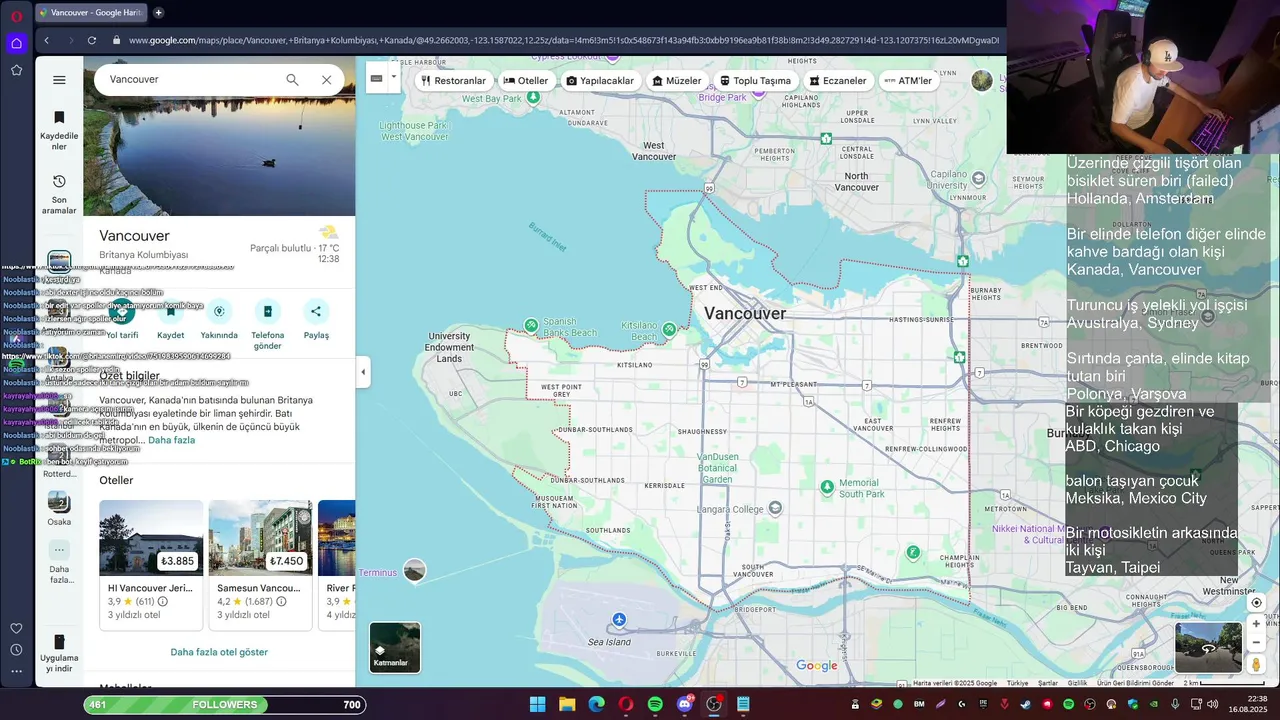Select the Vancouver Google Haritalar tab

pos(92,12)
